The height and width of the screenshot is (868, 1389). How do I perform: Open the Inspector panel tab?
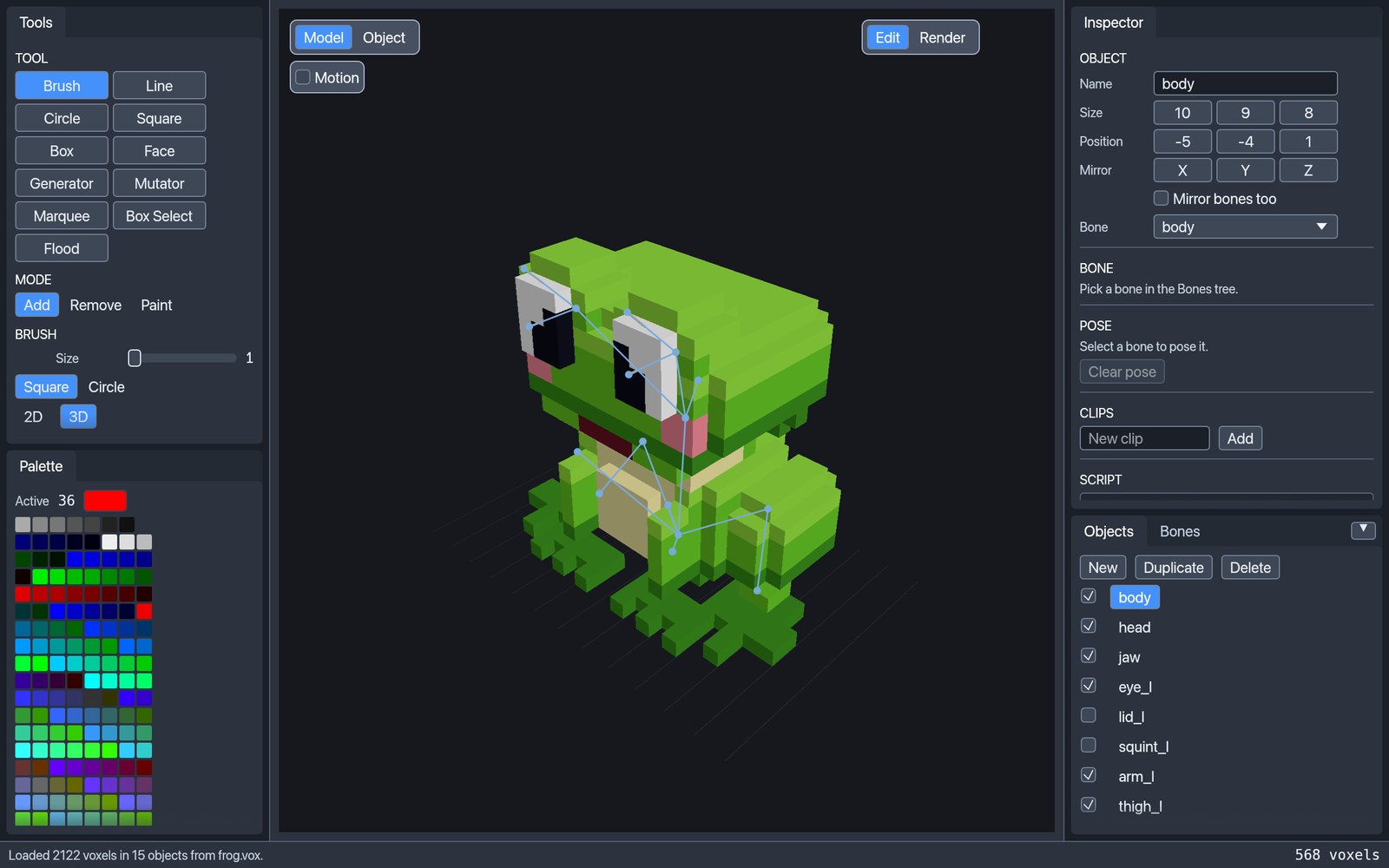click(1113, 23)
